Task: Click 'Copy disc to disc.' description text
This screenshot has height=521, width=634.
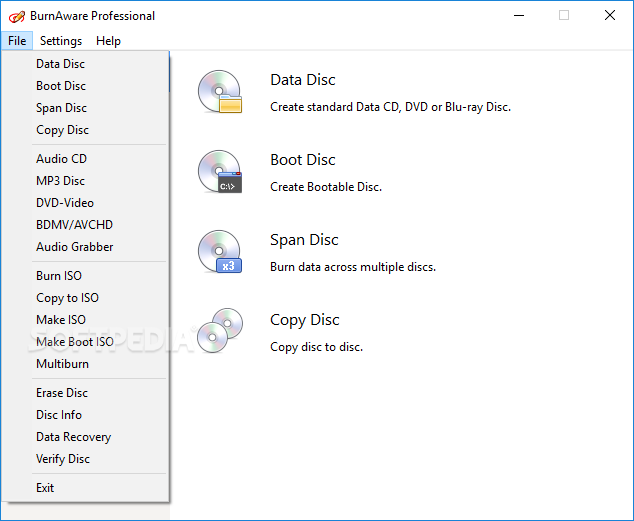Action: (x=317, y=347)
